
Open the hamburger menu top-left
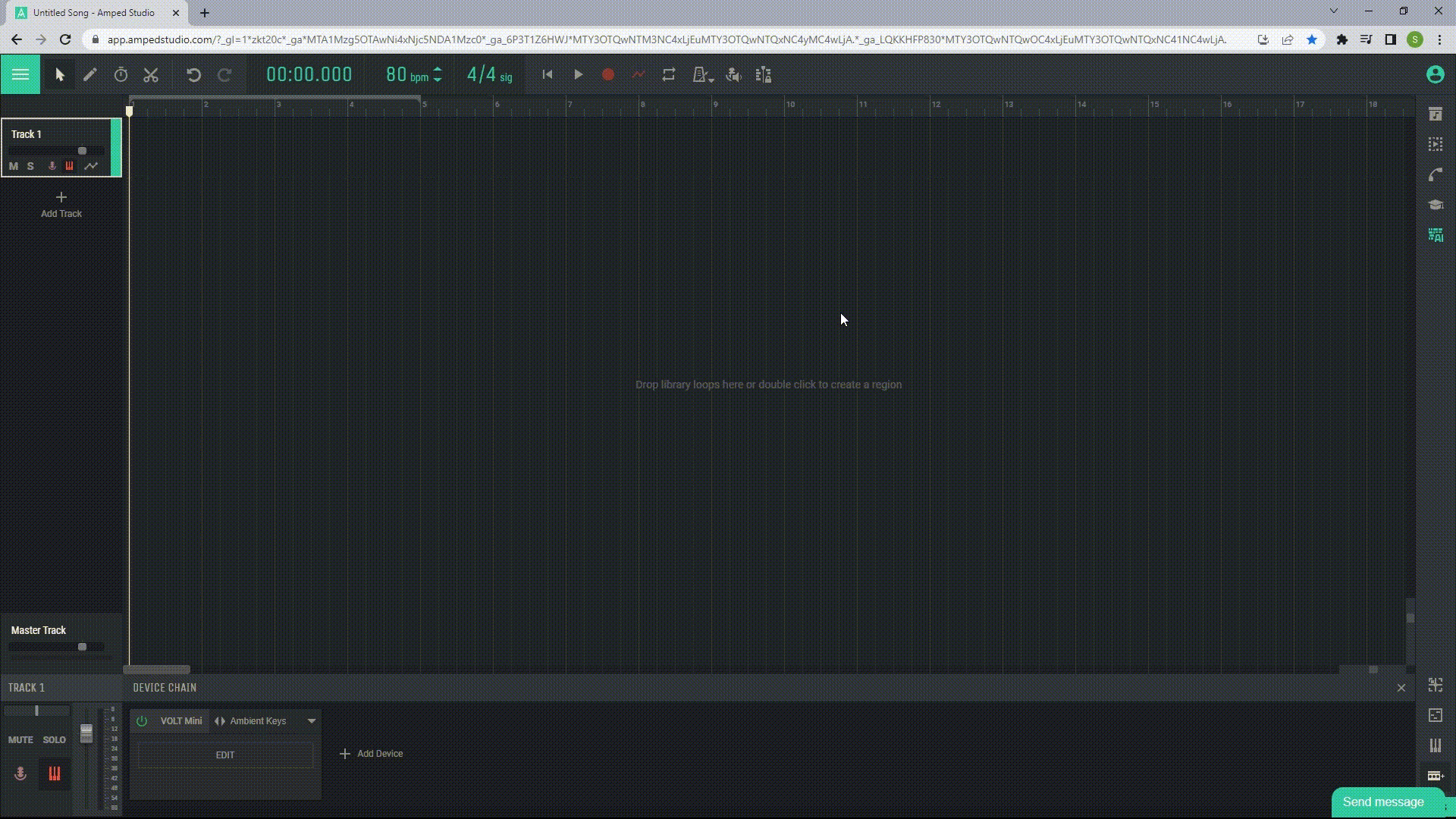(x=20, y=73)
